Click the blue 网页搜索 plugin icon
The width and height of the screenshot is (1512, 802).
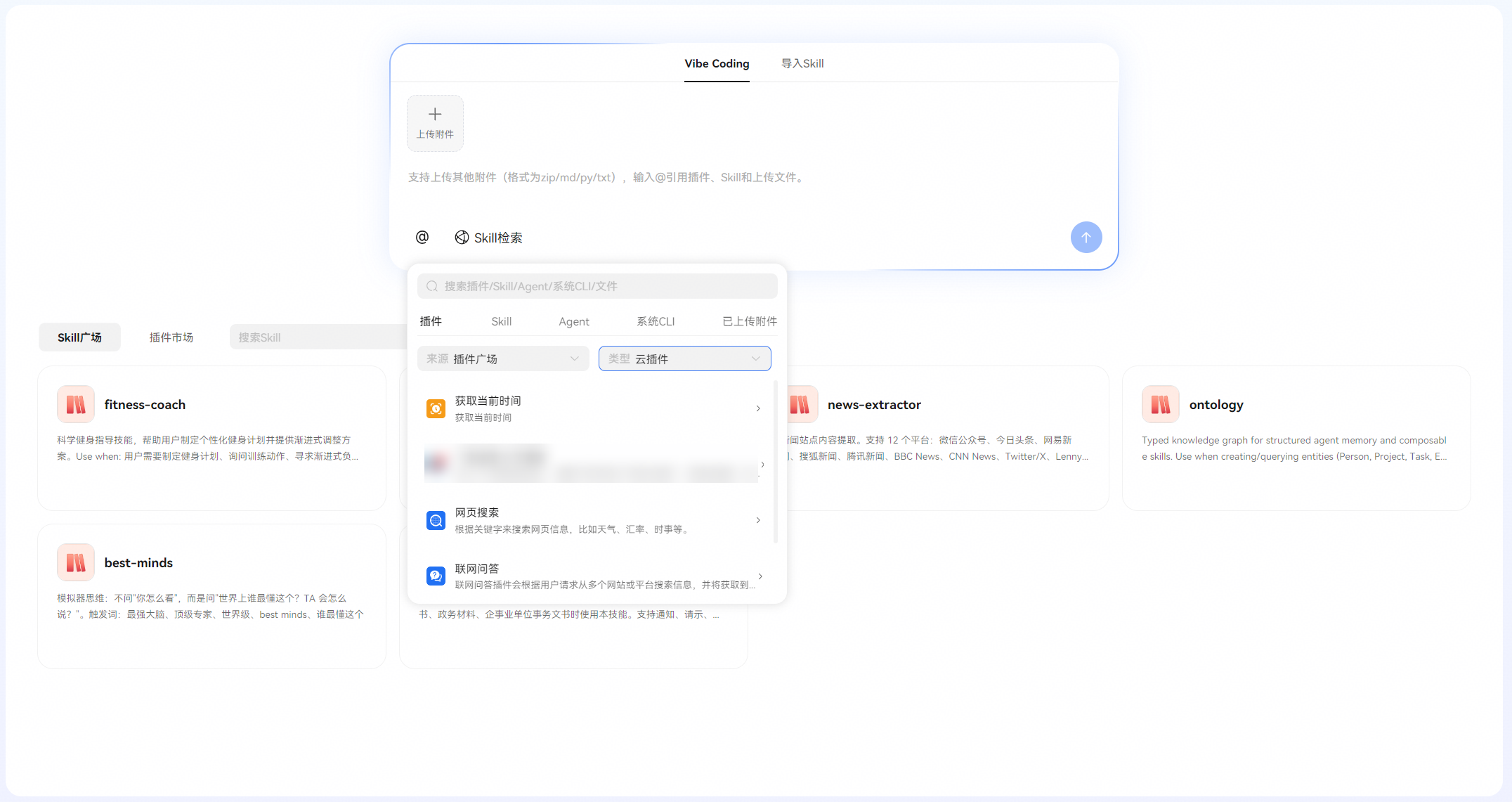click(x=436, y=520)
